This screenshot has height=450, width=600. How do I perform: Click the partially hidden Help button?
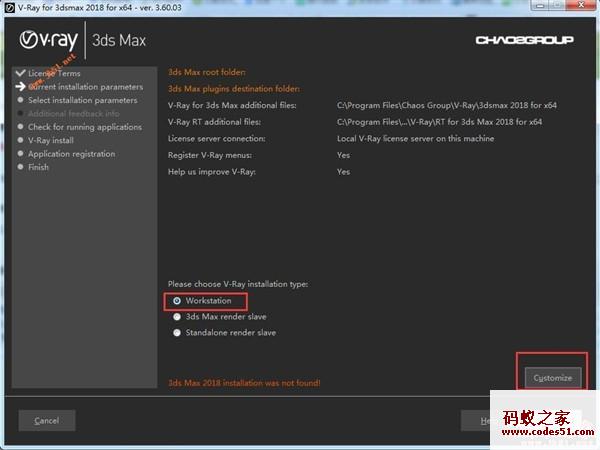(x=476, y=421)
